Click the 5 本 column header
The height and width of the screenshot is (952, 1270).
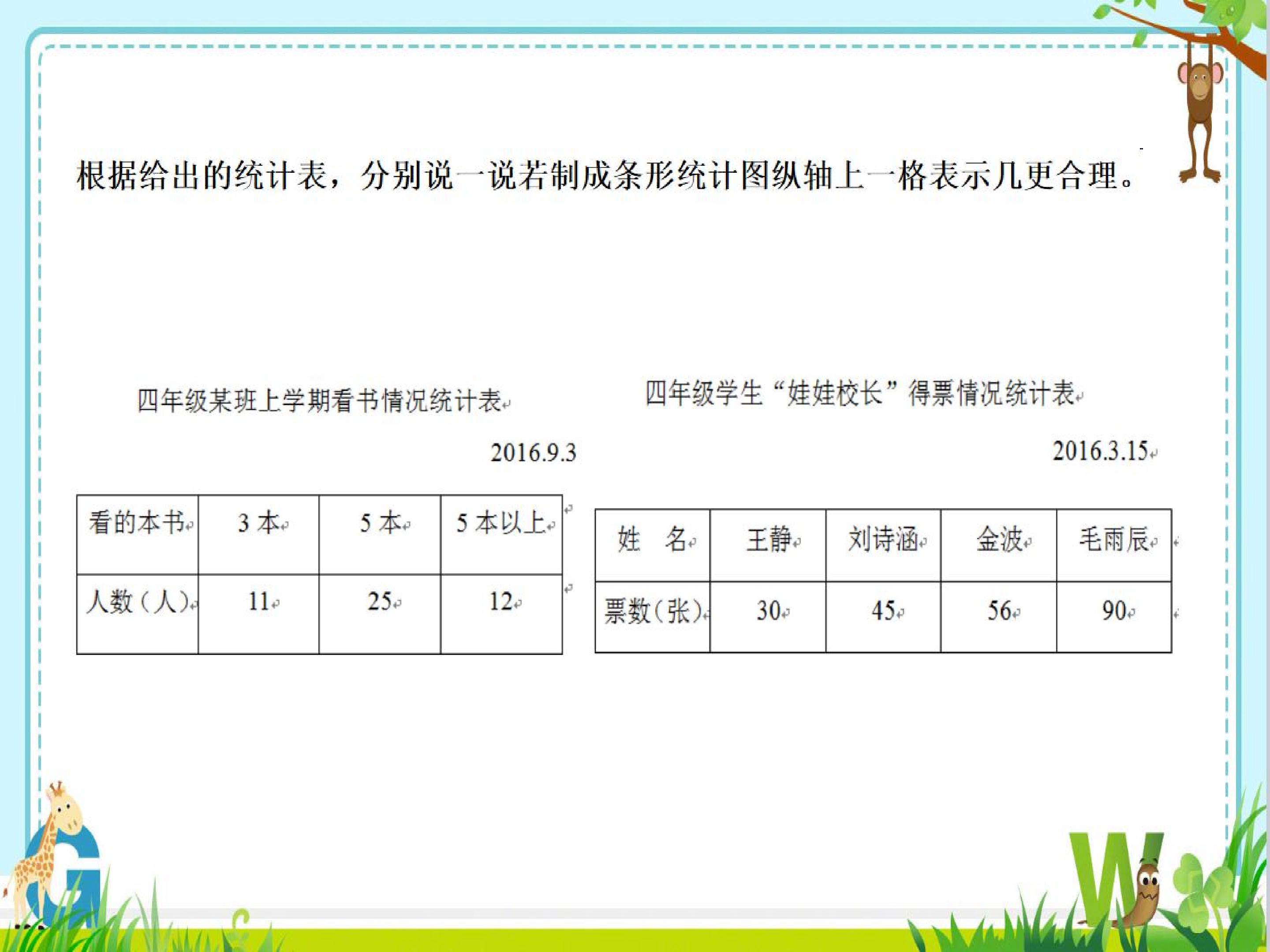coord(380,534)
